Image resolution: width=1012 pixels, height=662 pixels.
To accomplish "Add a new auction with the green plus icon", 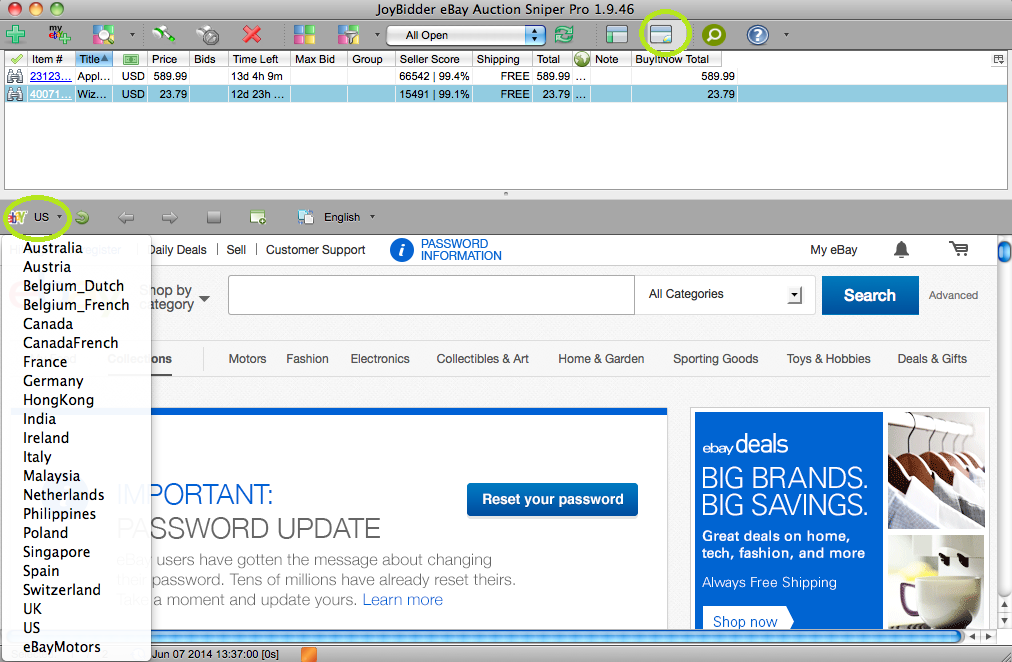I will (x=15, y=34).
